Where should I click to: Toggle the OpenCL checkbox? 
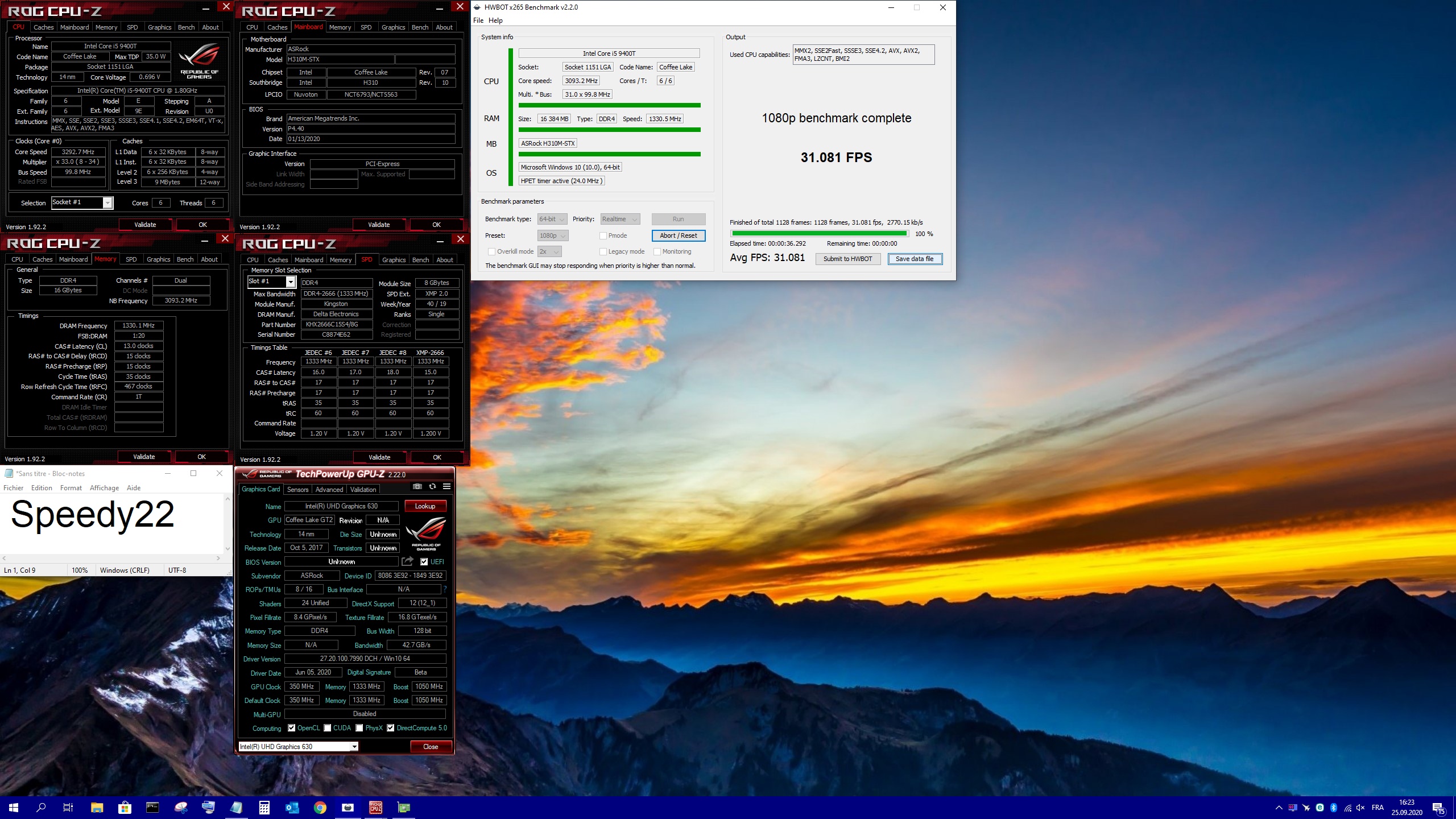(292, 728)
